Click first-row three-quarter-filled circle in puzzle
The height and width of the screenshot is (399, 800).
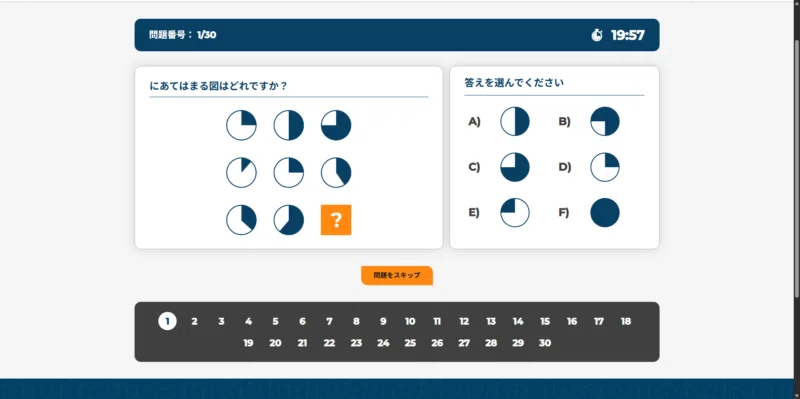click(x=336, y=125)
